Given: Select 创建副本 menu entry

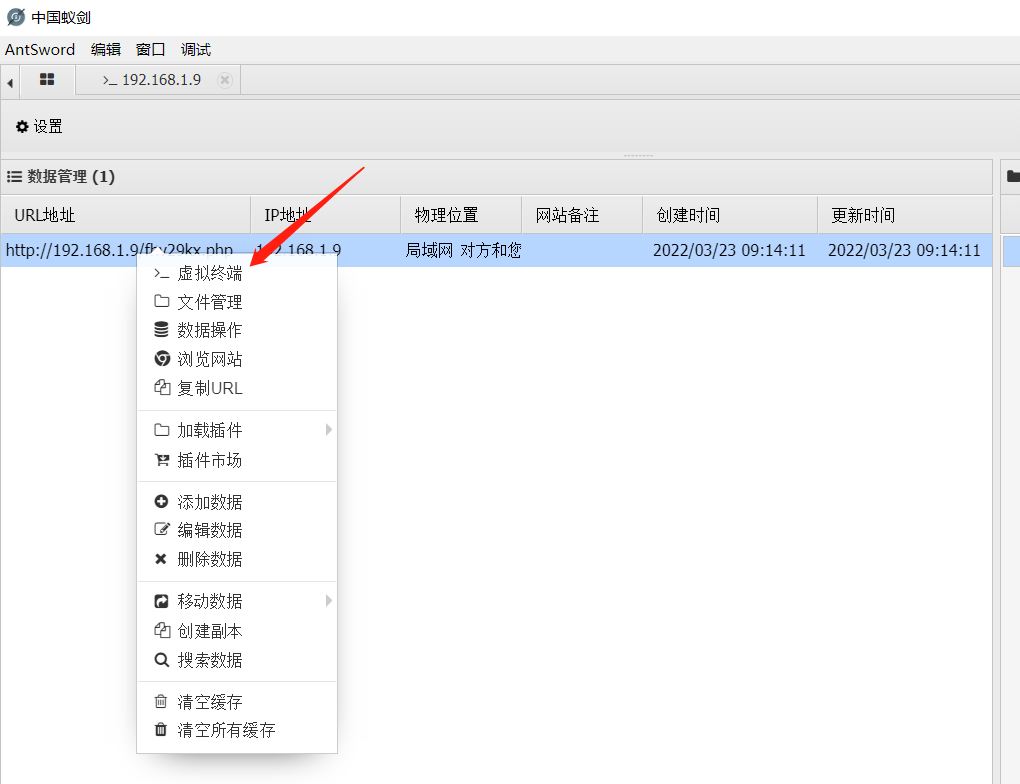Looking at the screenshot, I should point(237,630).
